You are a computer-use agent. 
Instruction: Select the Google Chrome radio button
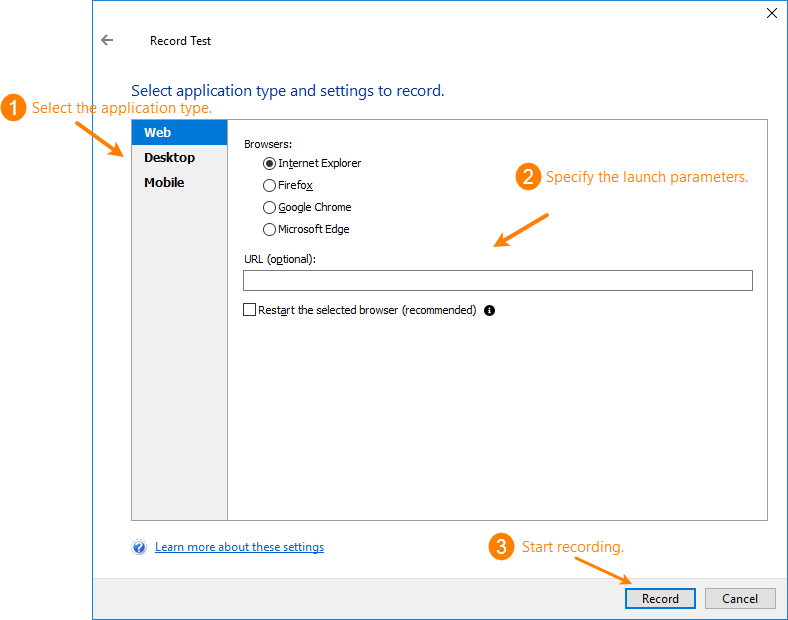pos(269,207)
